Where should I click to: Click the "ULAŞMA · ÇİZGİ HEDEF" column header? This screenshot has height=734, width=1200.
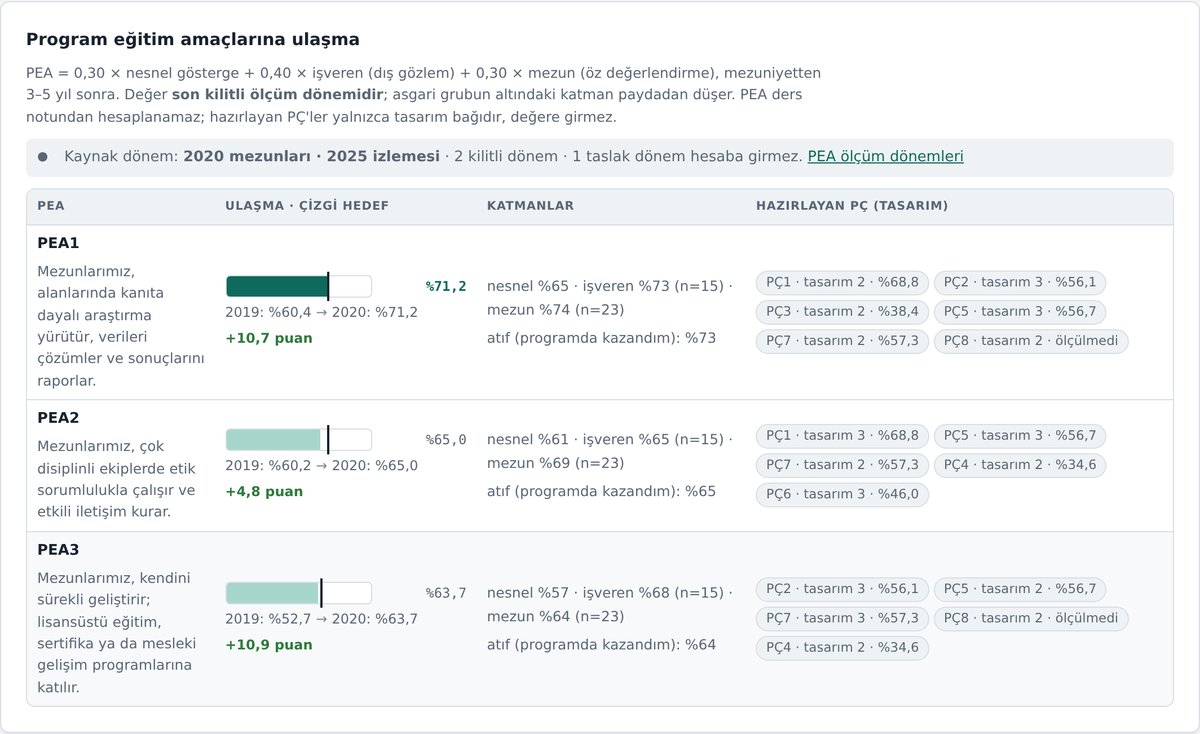point(307,206)
